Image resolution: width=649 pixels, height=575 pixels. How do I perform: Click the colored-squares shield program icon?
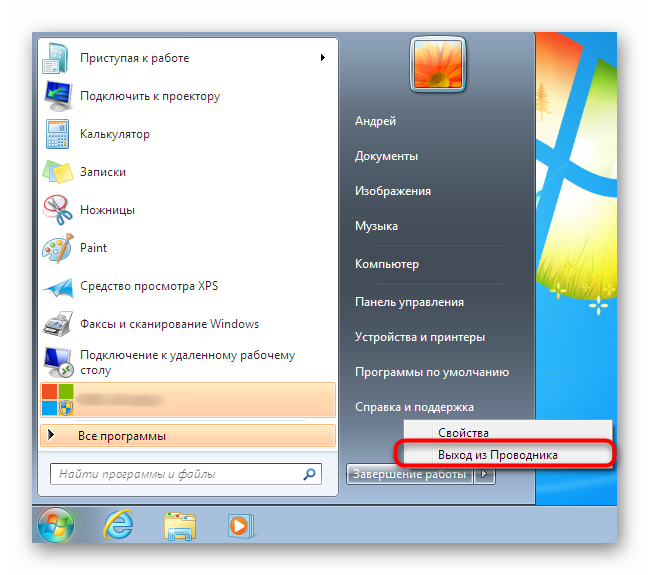58,399
